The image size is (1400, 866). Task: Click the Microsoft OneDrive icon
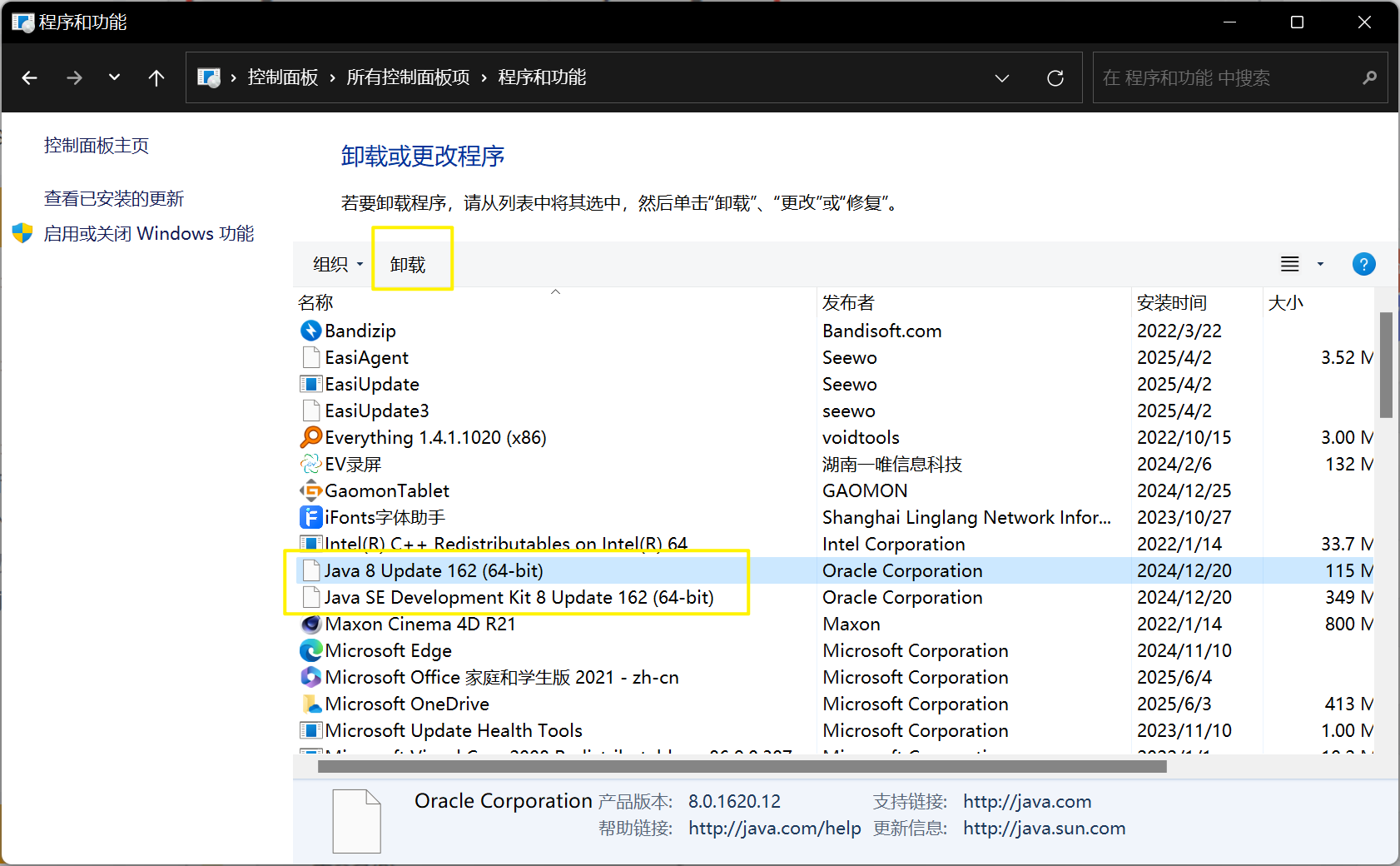pos(310,704)
